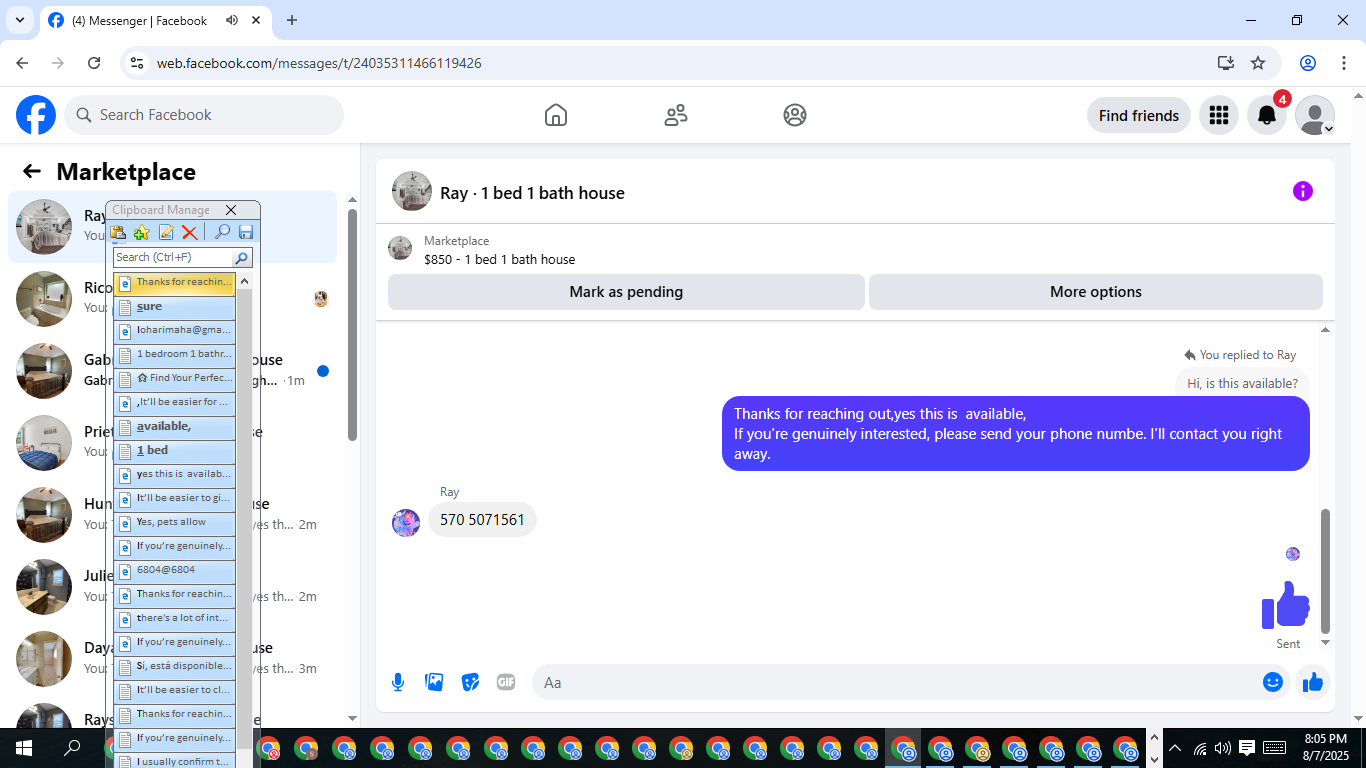Image resolution: width=1366 pixels, height=768 pixels.
Task: Open the Groups icon in top navigation
Action: tap(795, 115)
